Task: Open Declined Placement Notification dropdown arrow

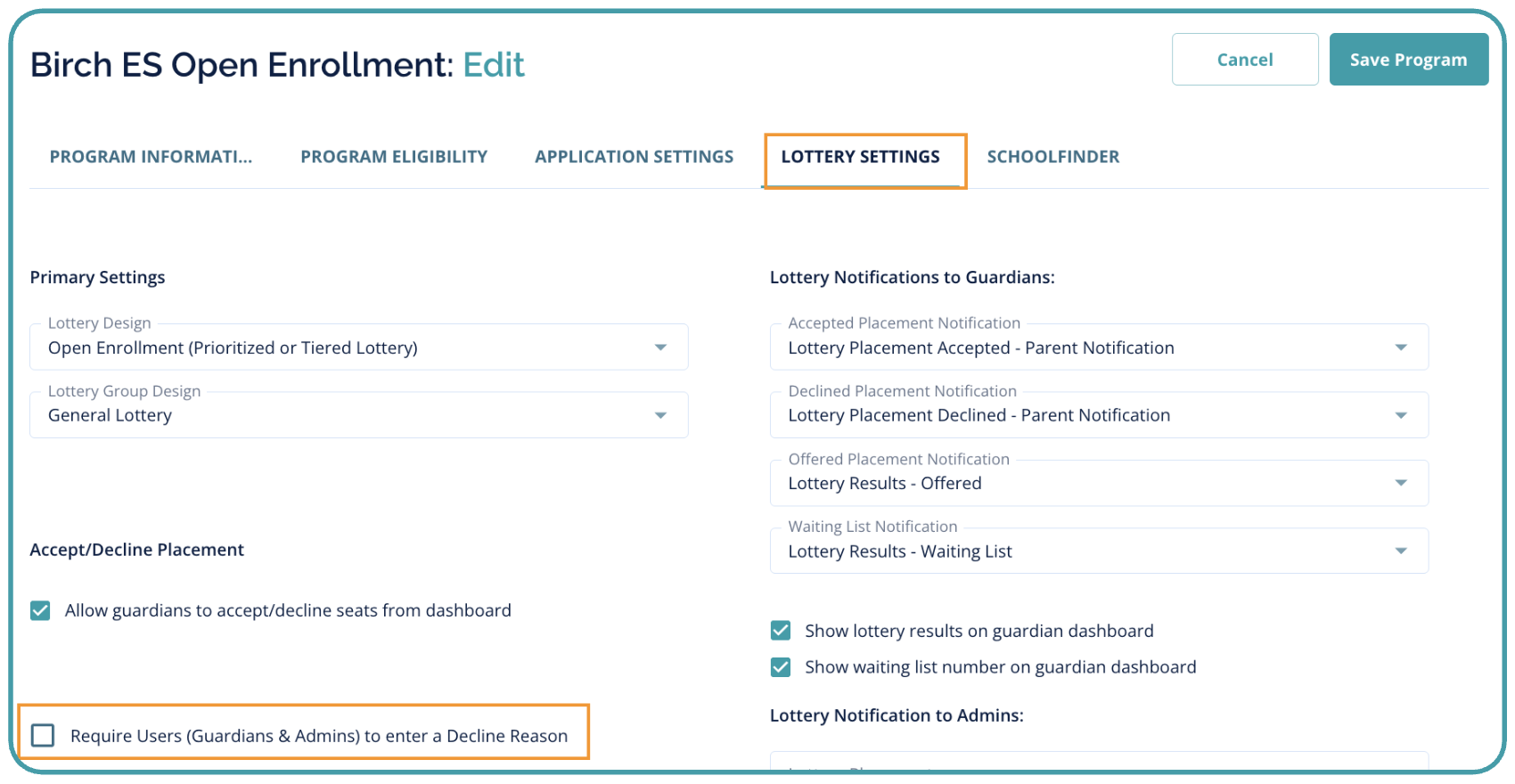Action: click(1401, 415)
